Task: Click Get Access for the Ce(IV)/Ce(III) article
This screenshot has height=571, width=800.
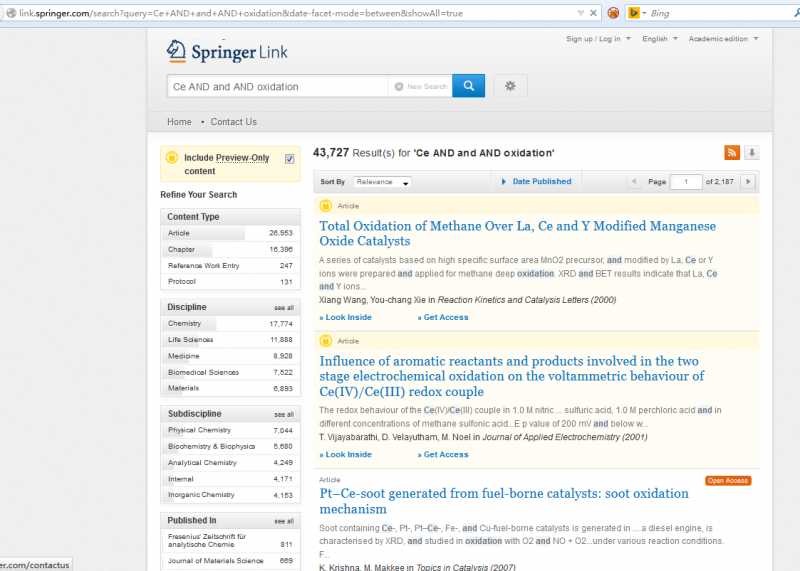Action: pyautogui.click(x=443, y=454)
